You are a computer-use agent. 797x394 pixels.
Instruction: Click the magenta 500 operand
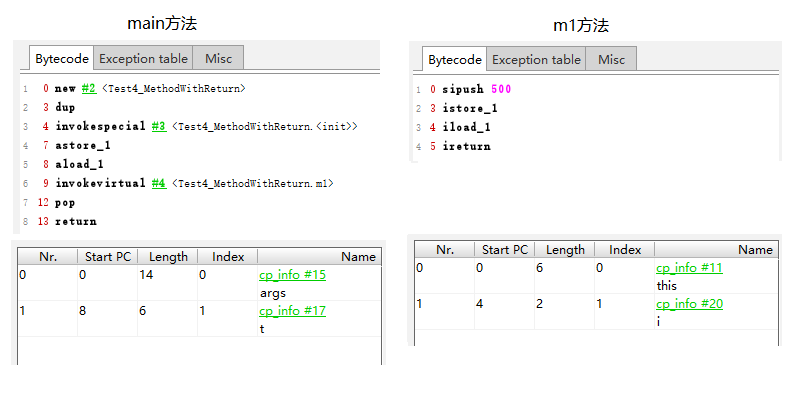(502, 89)
